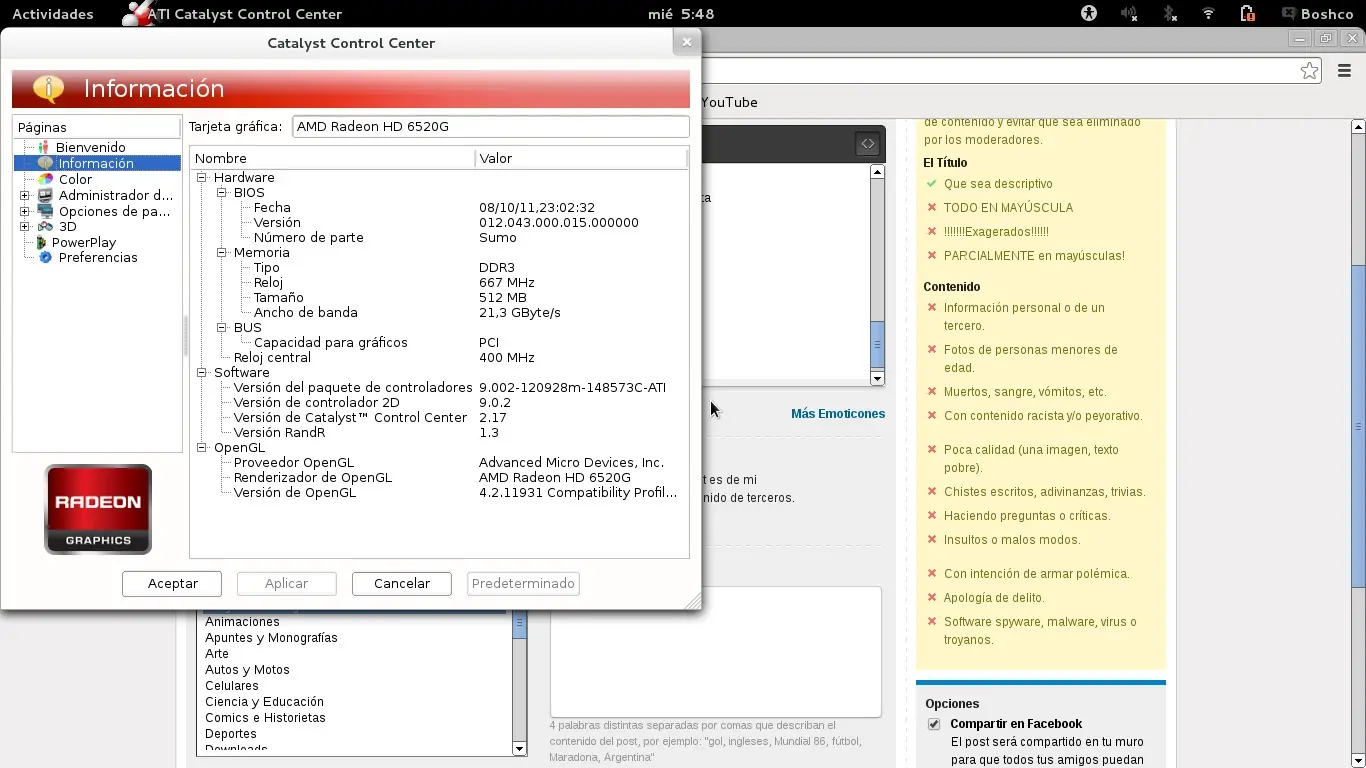
Task: Open the Más Emoticones link
Action: click(838, 414)
